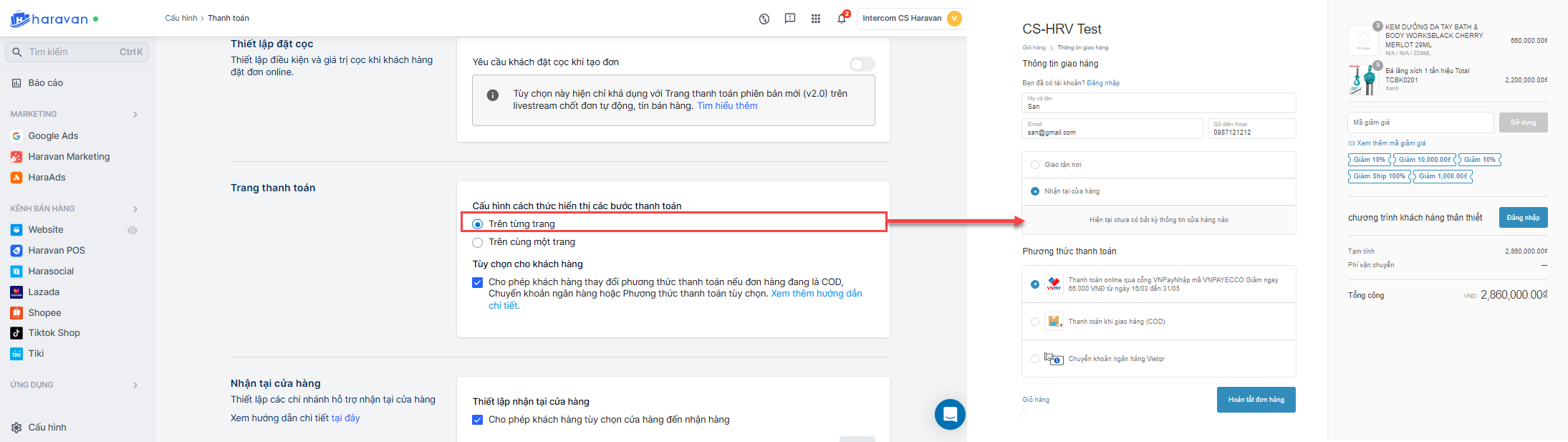Open Báo cáo in the sidebar
Screen dimensions: 1568x442
click(46, 83)
